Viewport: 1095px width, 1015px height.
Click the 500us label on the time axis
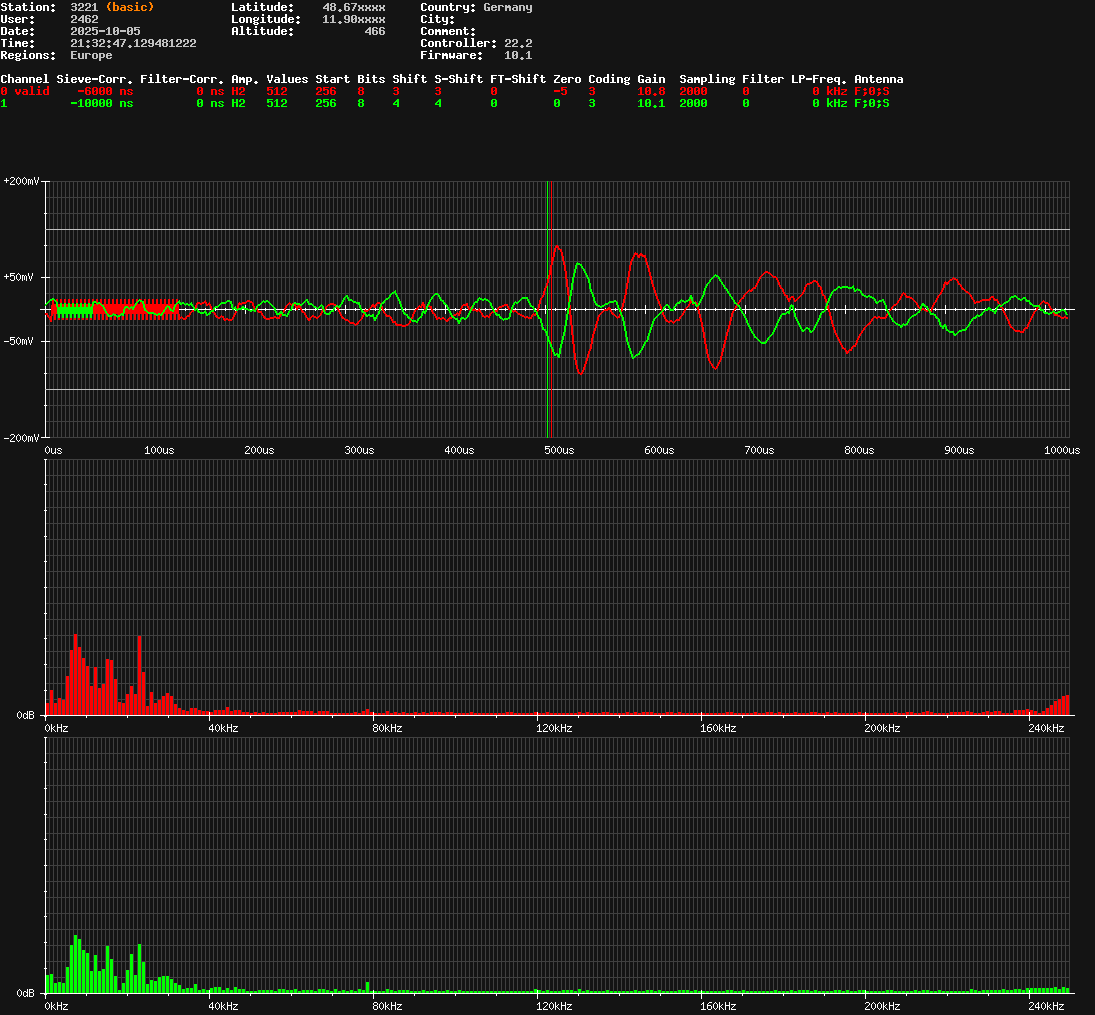pos(559,450)
